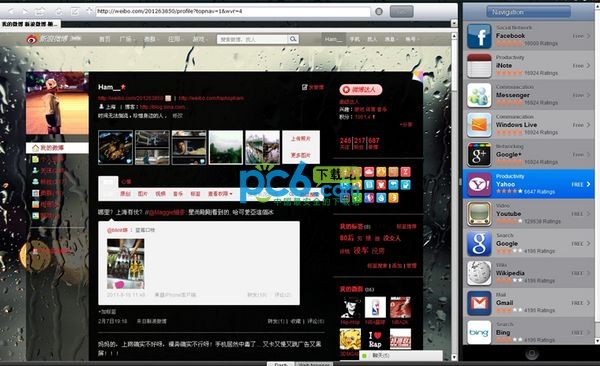Launch the Gmail envelope icon
This screenshot has width=600, height=366.
click(x=479, y=303)
